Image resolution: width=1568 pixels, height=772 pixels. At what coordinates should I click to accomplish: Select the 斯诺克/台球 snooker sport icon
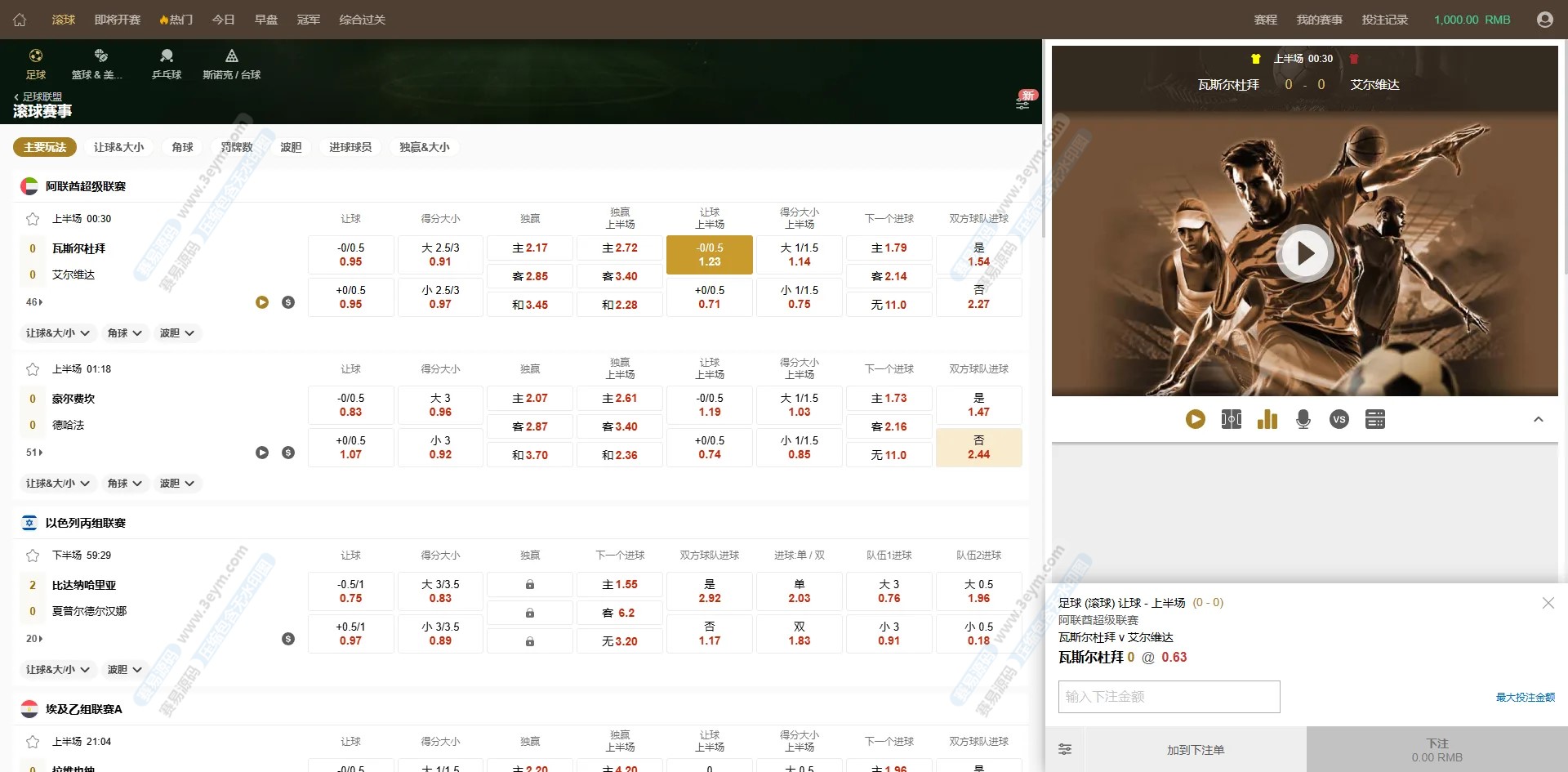coord(232,64)
